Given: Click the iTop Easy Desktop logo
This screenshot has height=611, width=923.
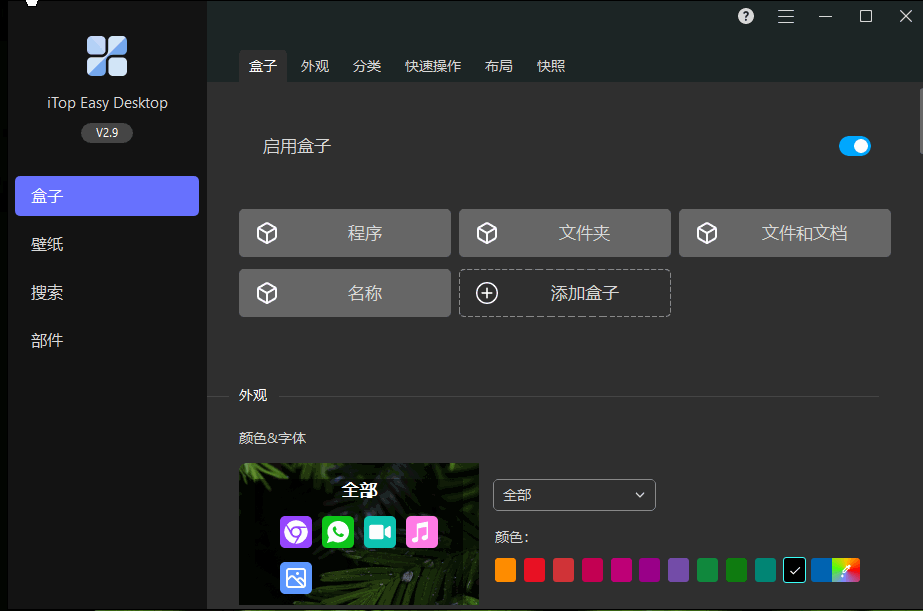Looking at the screenshot, I should [107, 56].
